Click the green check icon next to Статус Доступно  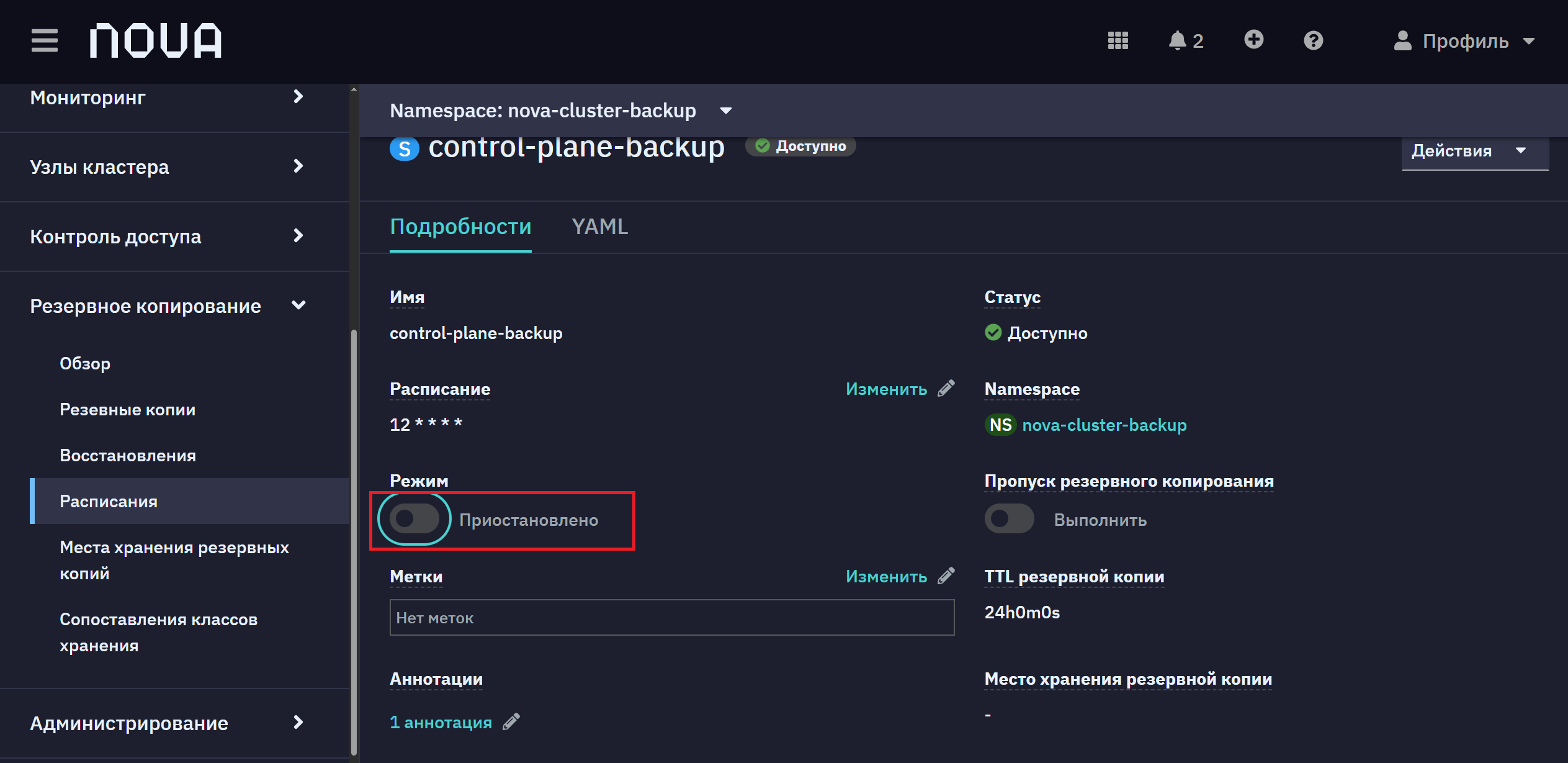coord(993,333)
